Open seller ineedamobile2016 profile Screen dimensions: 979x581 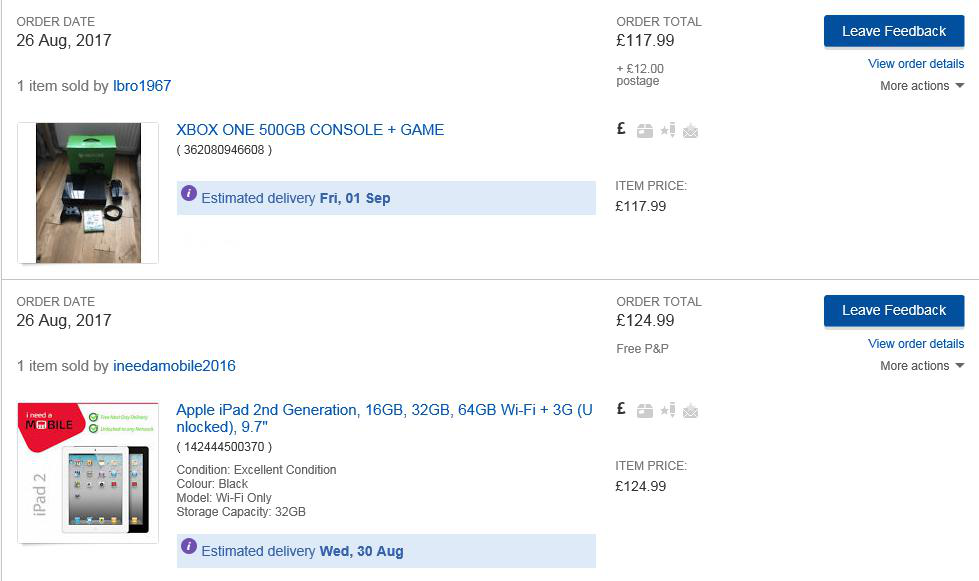click(174, 366)
